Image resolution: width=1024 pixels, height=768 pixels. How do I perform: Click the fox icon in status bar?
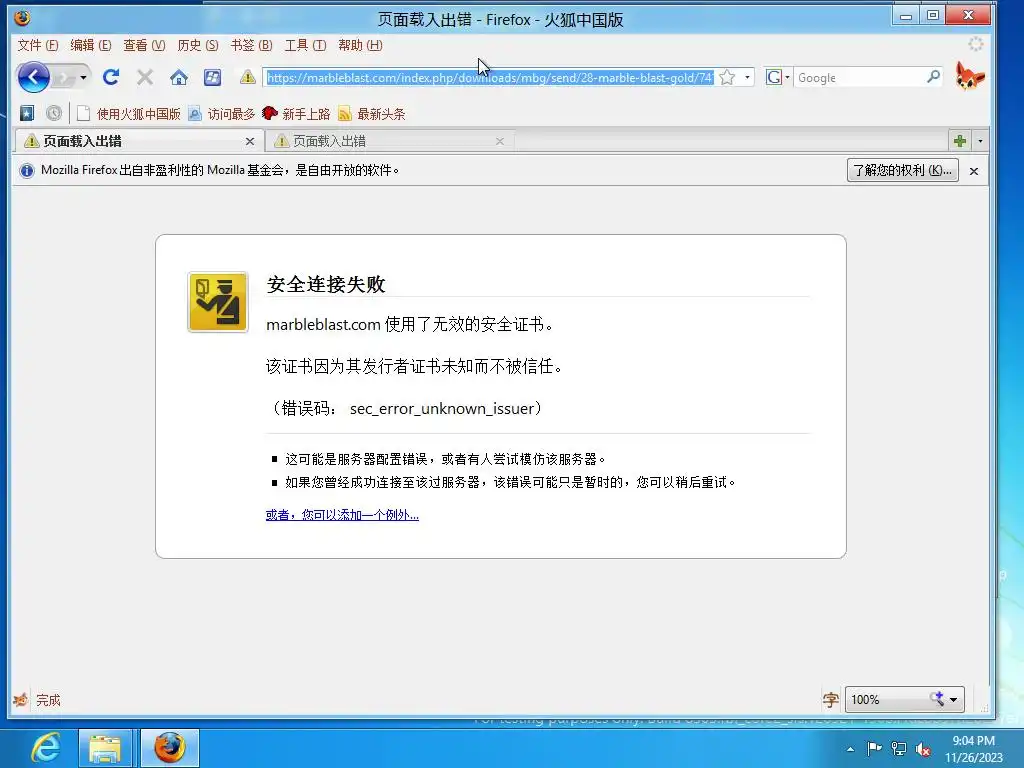pos(21,700)
